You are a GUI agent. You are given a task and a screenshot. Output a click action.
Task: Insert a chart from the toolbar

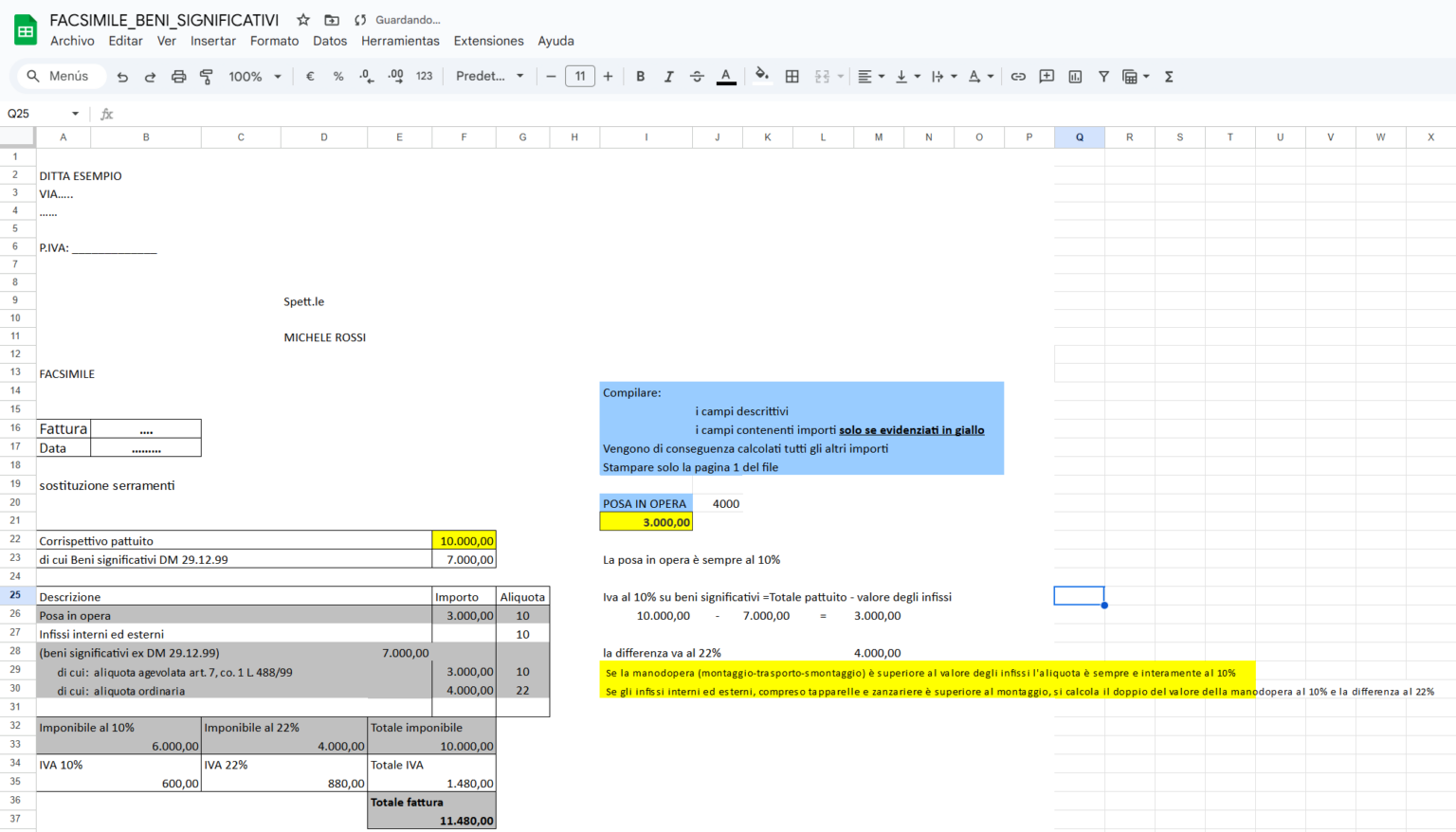[x=1075, y=76]
